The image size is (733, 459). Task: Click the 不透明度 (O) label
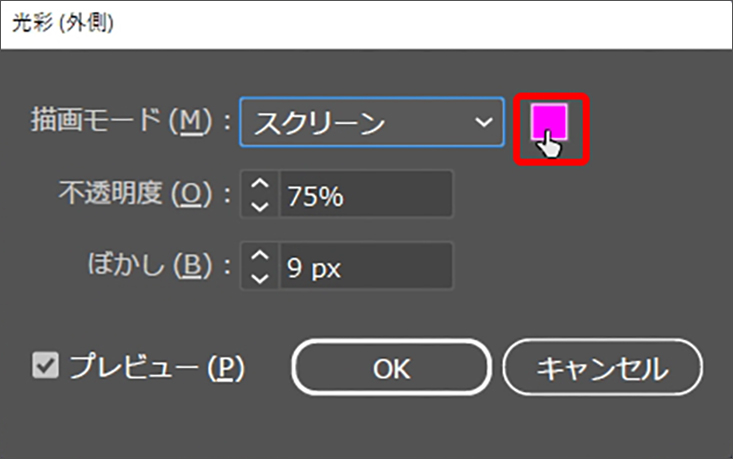[145, 195]
